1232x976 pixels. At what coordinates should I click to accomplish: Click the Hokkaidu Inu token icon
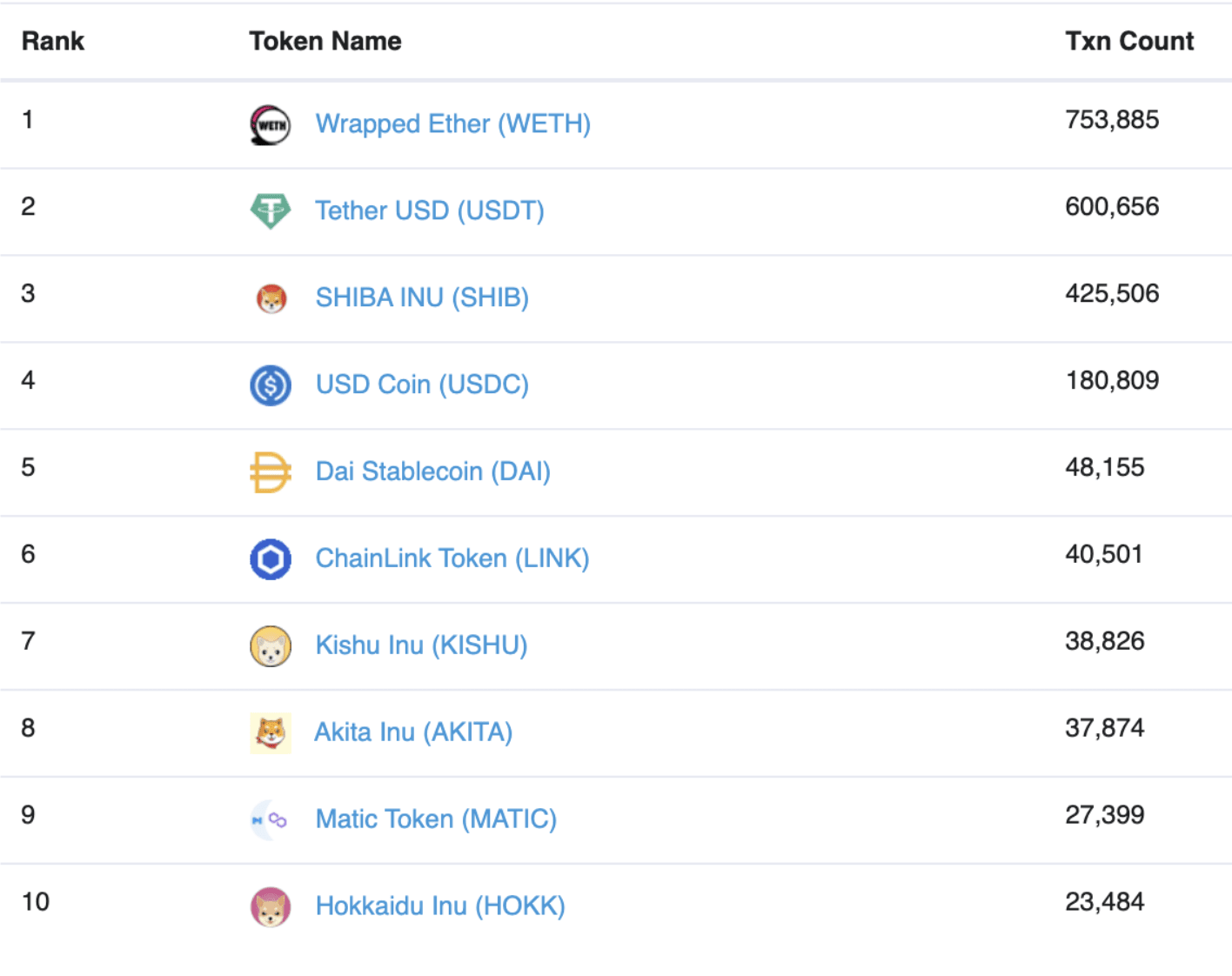(x=271, y=907)
